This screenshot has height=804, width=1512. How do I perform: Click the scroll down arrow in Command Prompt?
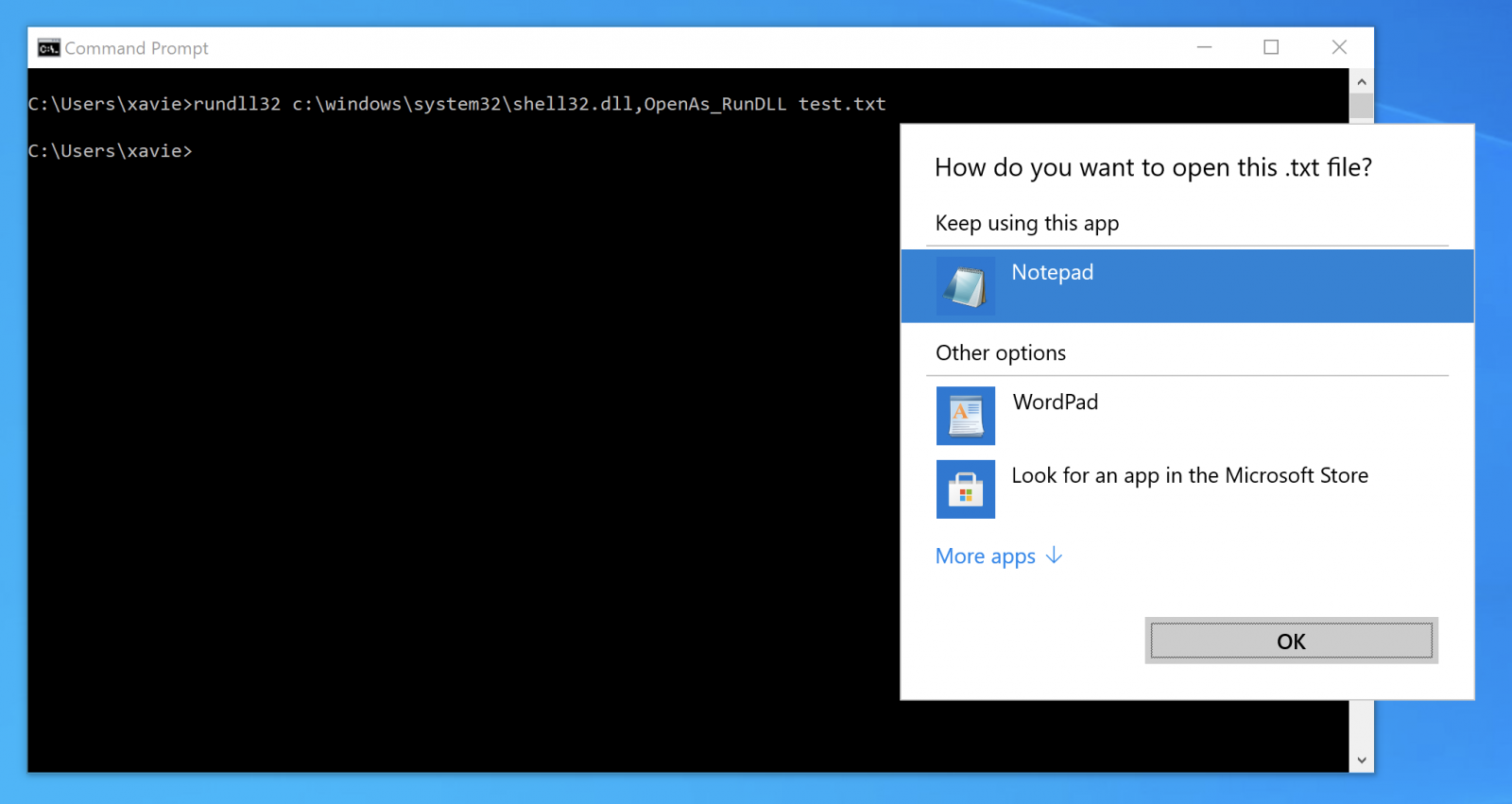[1361, 760]
